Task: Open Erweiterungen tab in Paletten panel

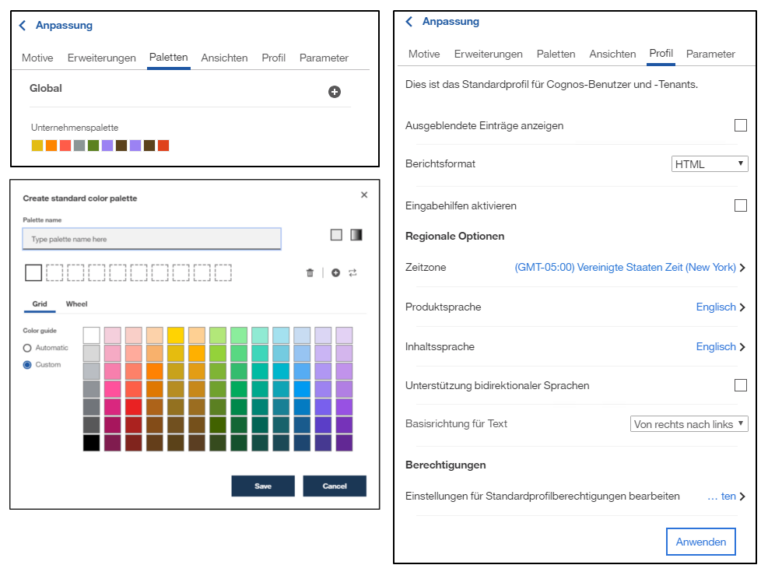Action: tap(101, 58)
